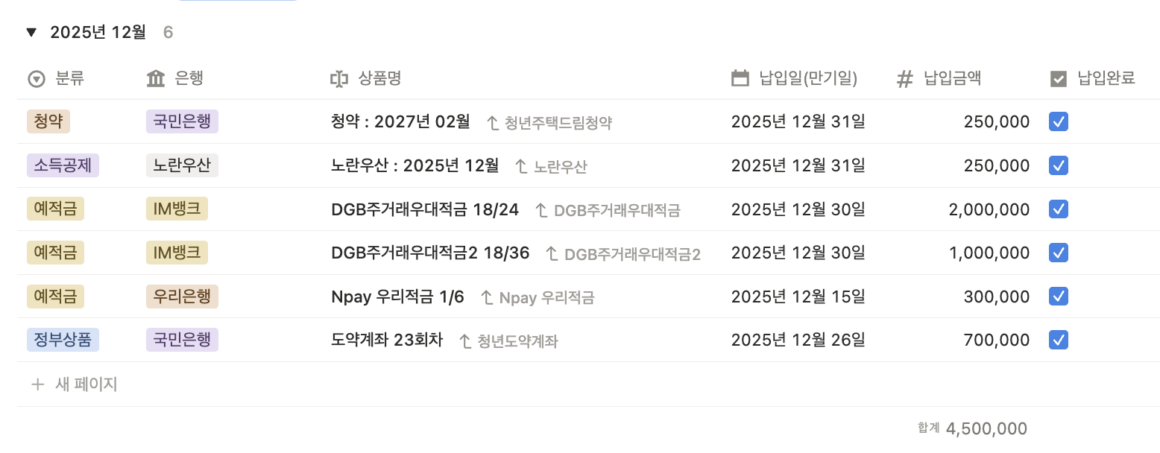
Task: Click the arrow icon before 청년주택드림청약 relation
Action: click(492, 123)
